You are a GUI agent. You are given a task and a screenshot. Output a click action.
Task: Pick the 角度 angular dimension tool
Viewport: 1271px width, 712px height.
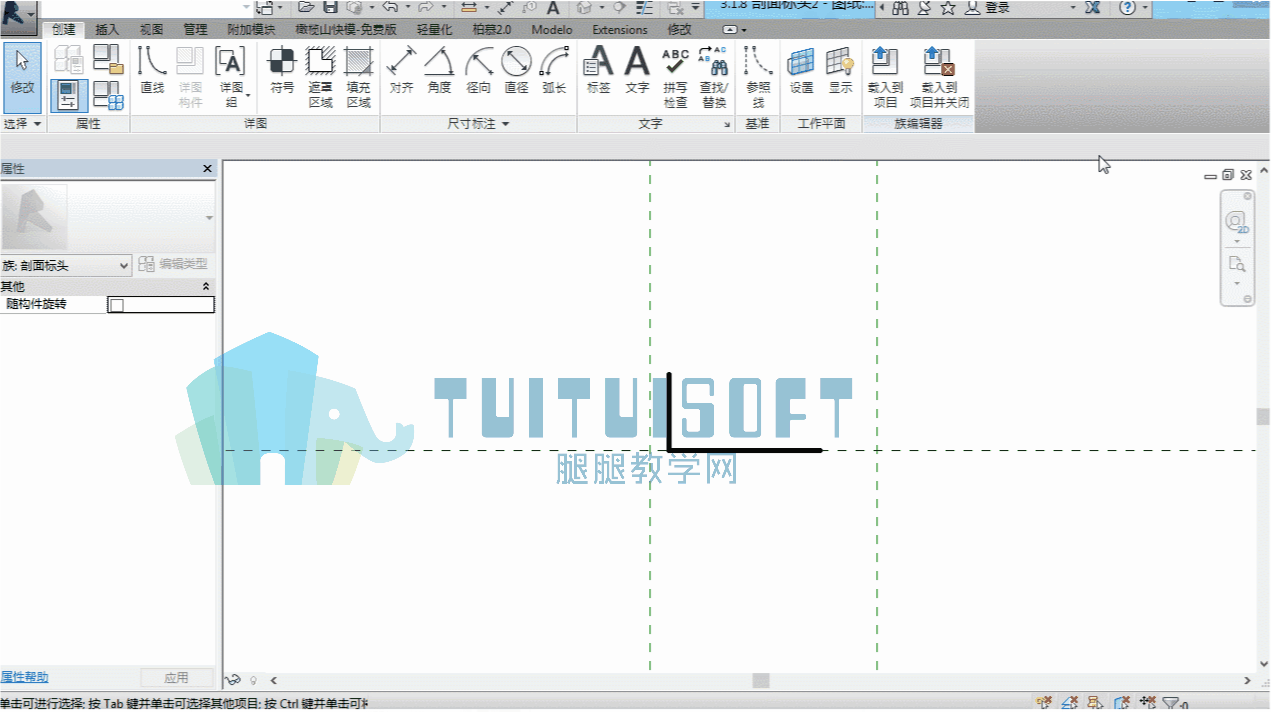point(439,70)
